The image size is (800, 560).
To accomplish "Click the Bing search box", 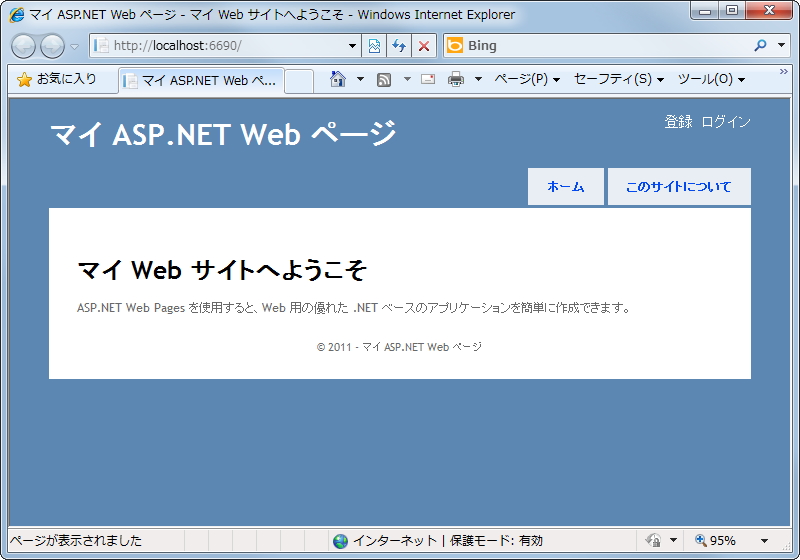I will point(597,46).
